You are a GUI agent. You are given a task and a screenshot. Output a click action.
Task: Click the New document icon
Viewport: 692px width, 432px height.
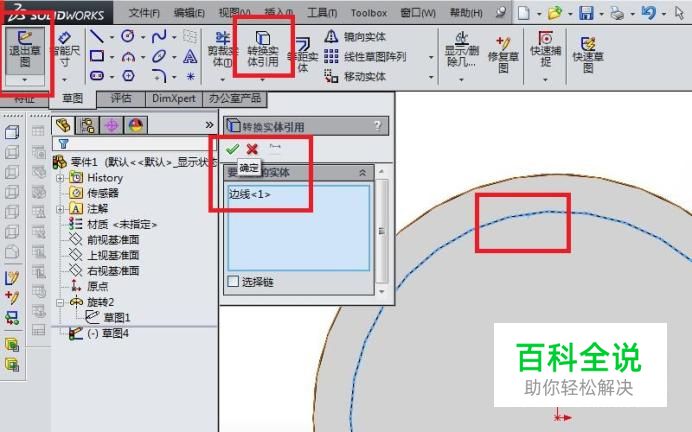(523, 13)
